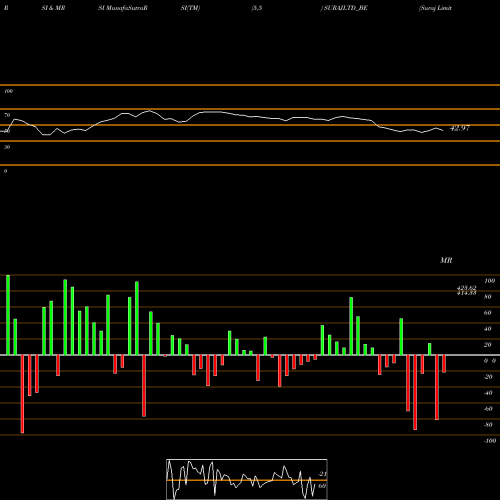Click the 'SI MunafaSutraR' header text

(123, 8)
